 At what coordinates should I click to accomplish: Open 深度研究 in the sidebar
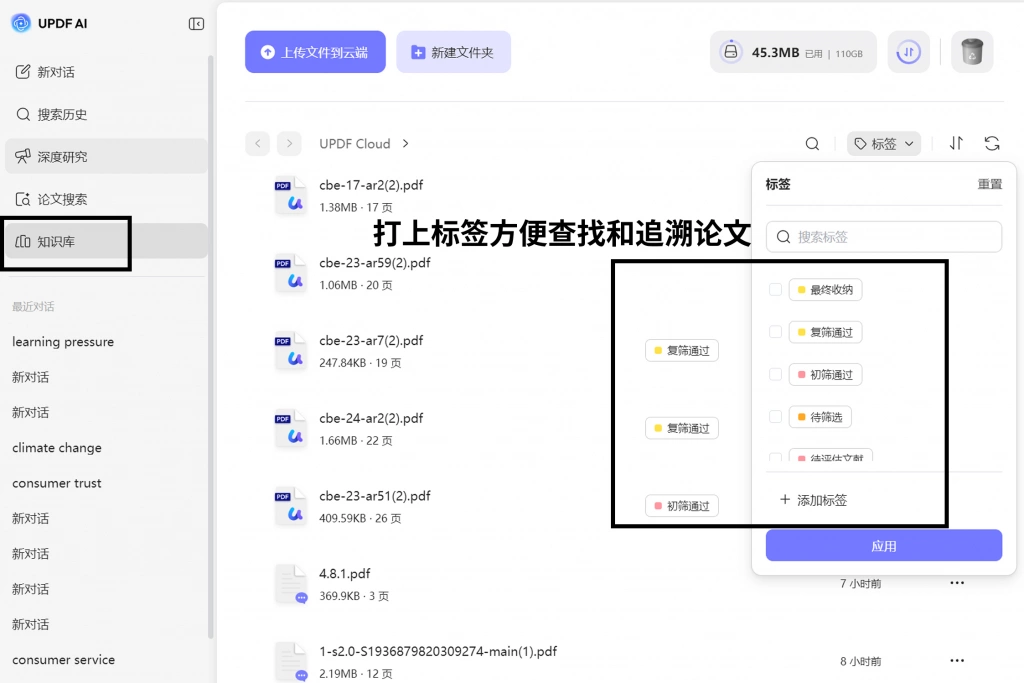pyautogui.click(x=106, y=157)
